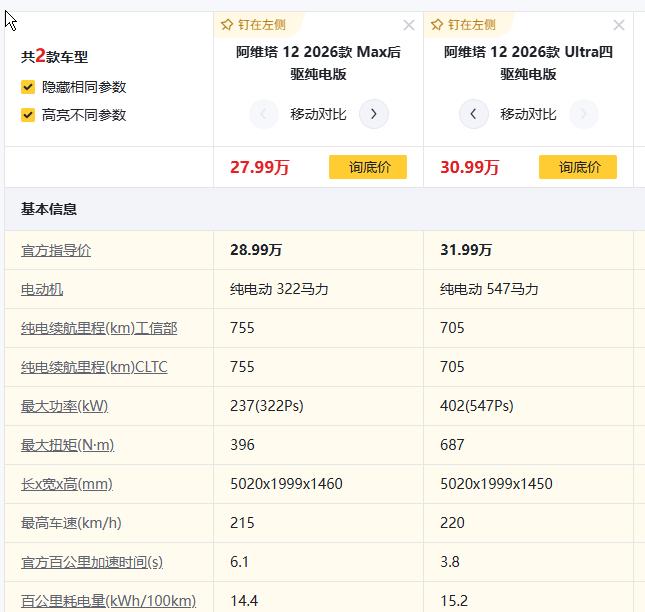Remove Max后驱纯电版 from comparison
Screen dimensions: 645x612
click(x=409, y=25)
